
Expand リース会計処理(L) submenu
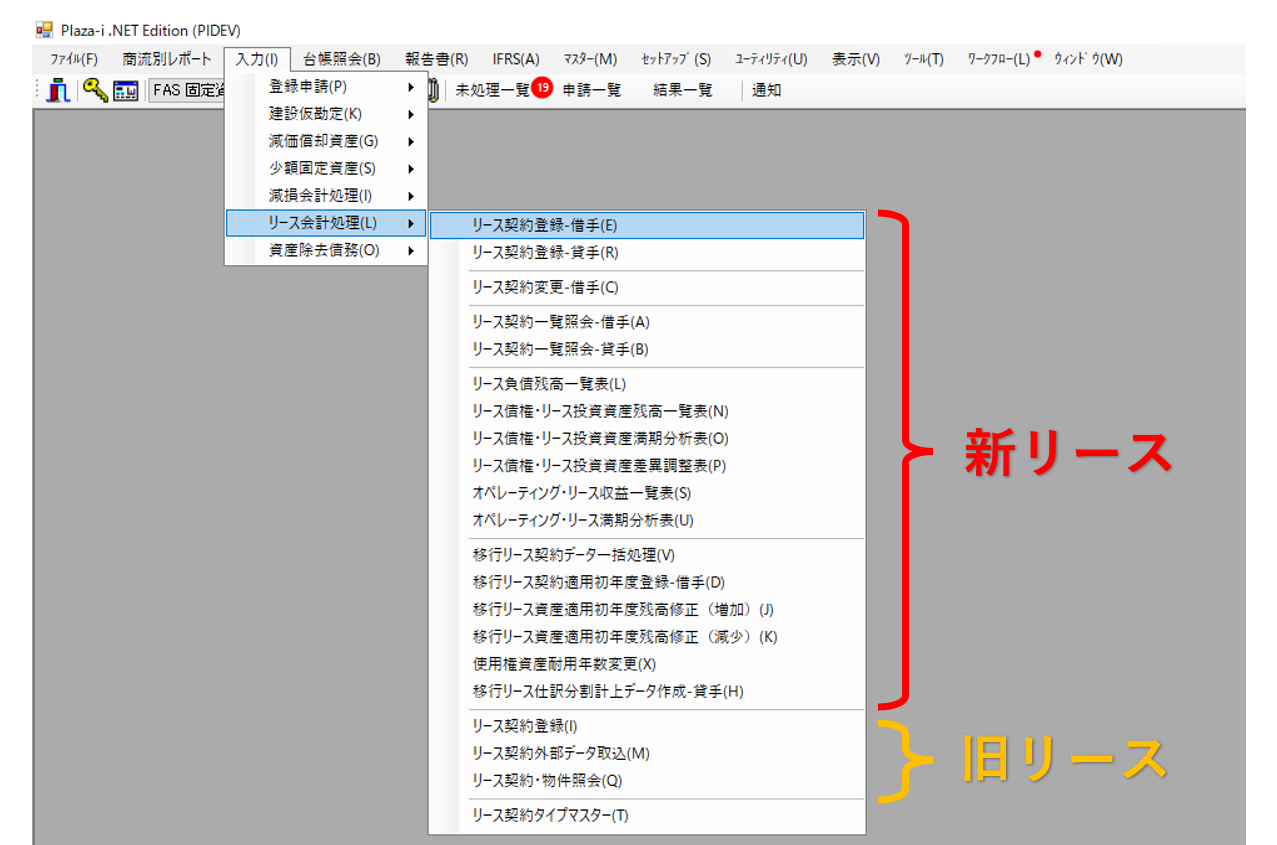[326, 223]
